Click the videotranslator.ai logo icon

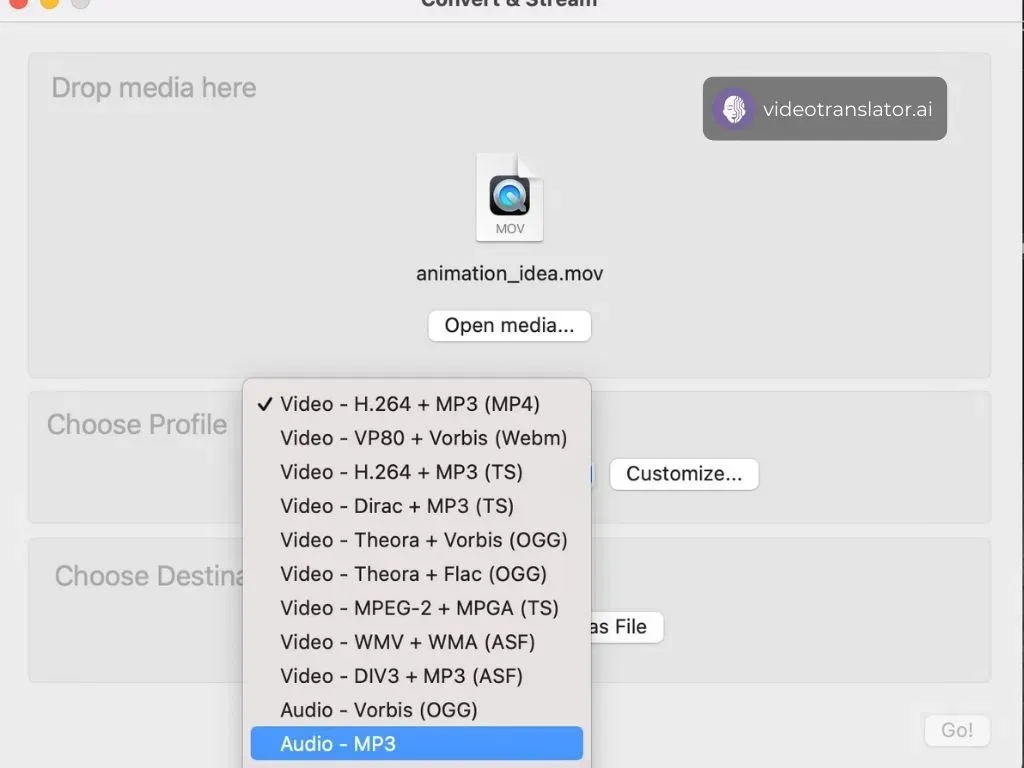[734, 108]
